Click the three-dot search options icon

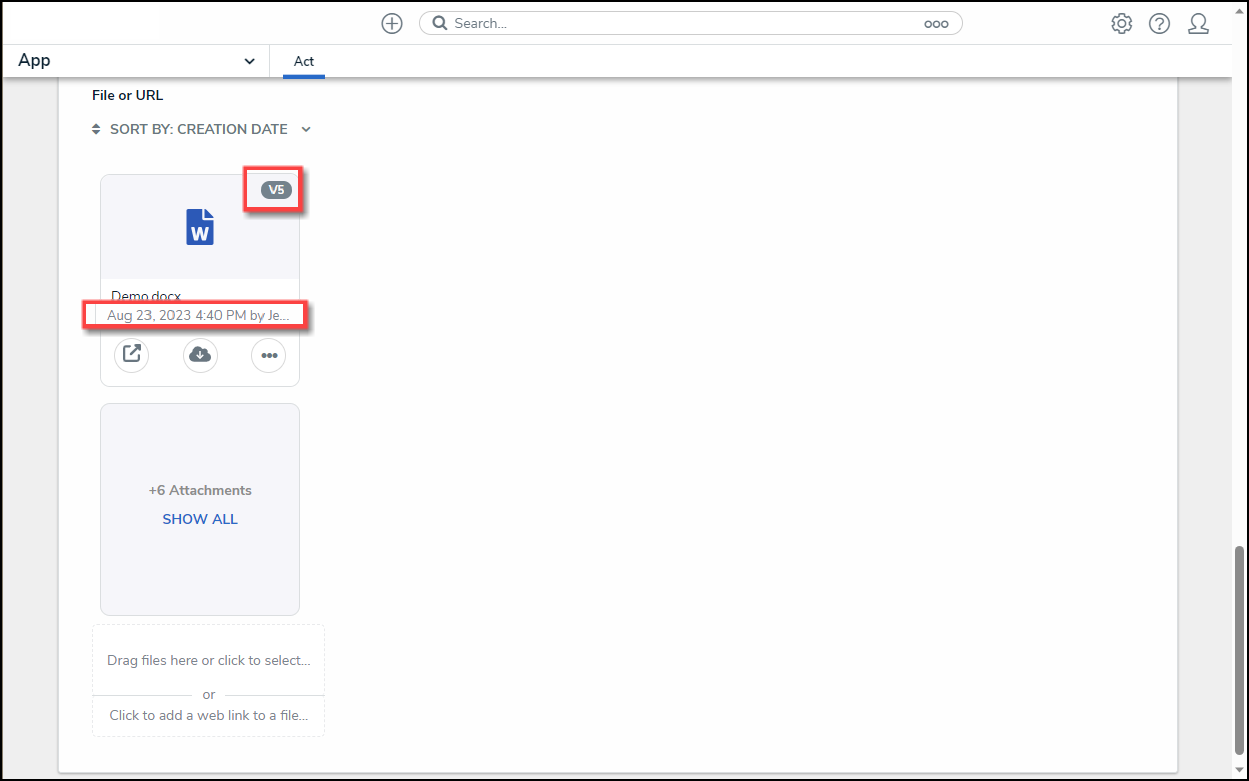[936, 24]
